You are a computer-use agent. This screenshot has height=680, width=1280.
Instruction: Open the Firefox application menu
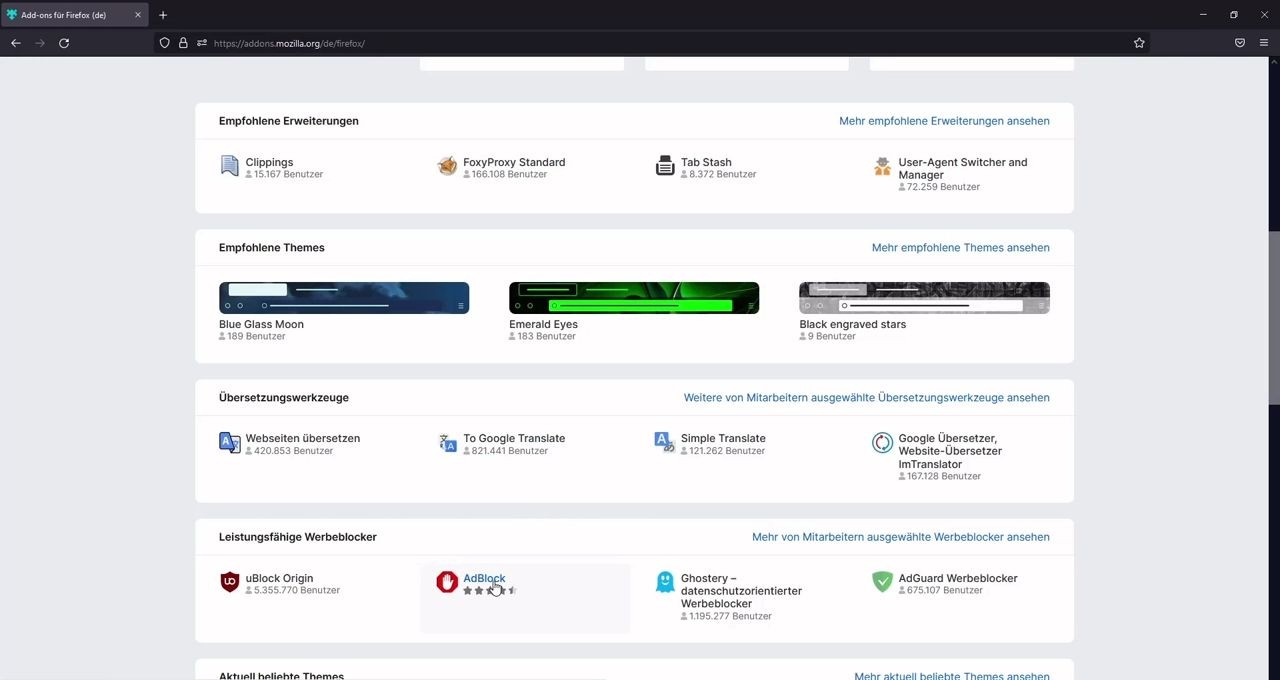point(1264,43)
